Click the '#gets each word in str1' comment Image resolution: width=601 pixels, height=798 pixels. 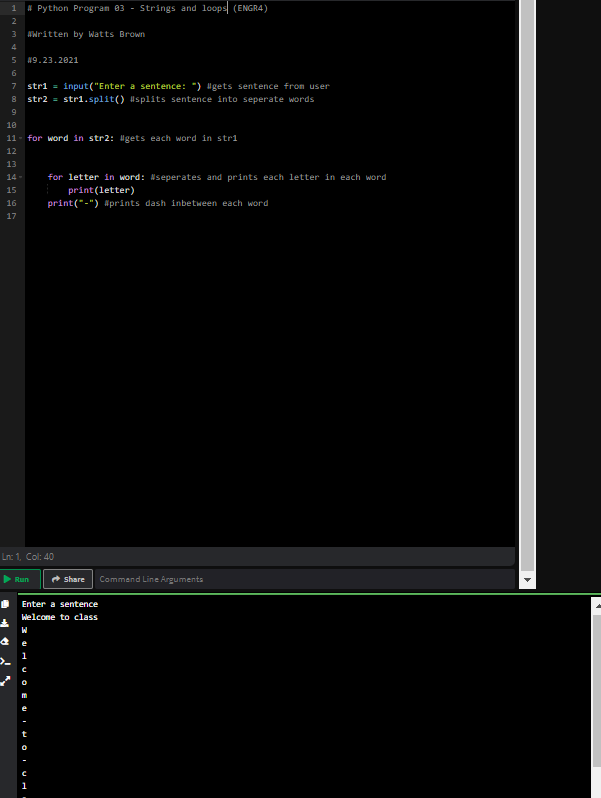pyautogui.click(x=178, y=138)
